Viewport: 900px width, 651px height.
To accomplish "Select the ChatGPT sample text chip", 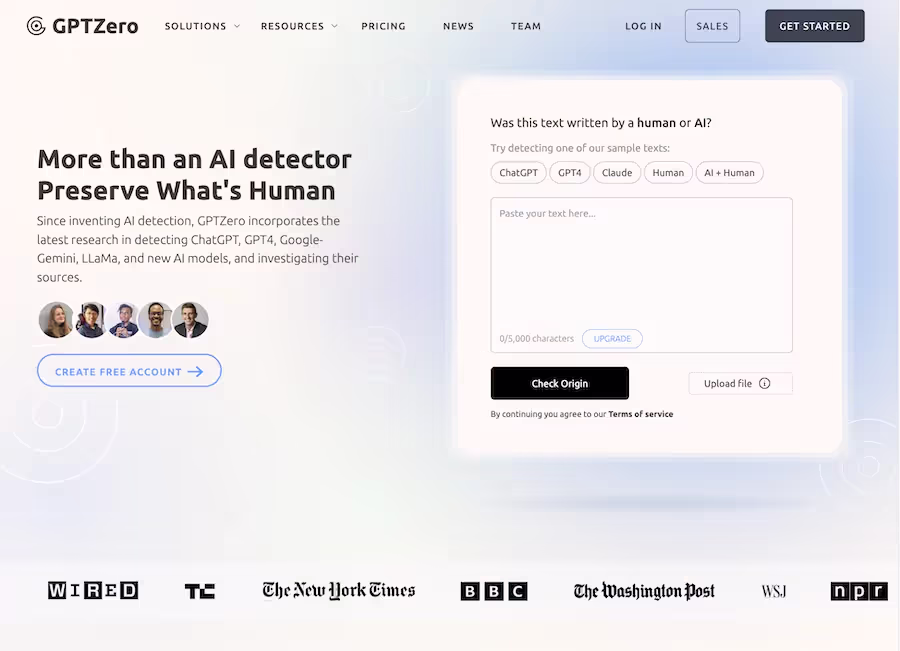I will (x=518, y=173).
